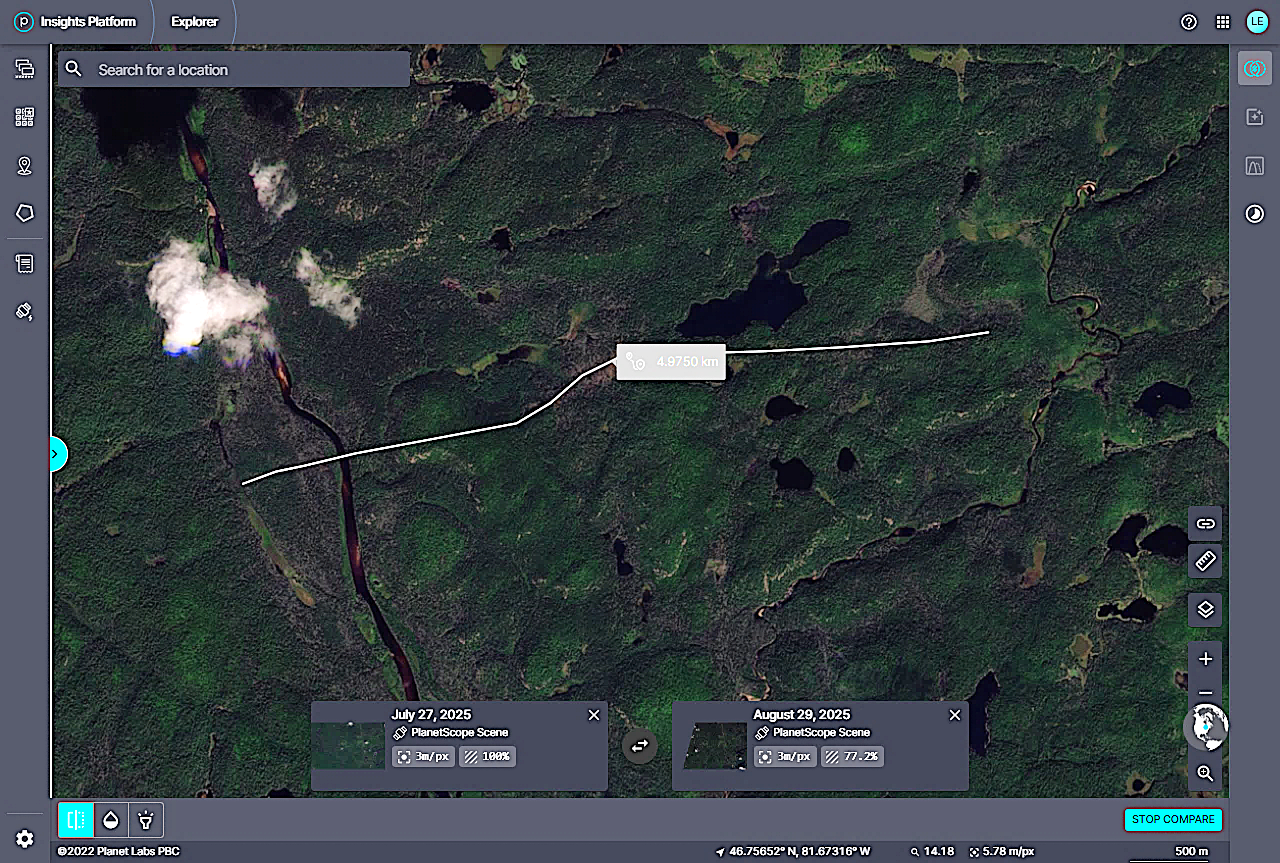Viewport: 1280px width, 863px height.
Task: Remove the August 29, 2025 scene
Action: [x=954, y=715]
